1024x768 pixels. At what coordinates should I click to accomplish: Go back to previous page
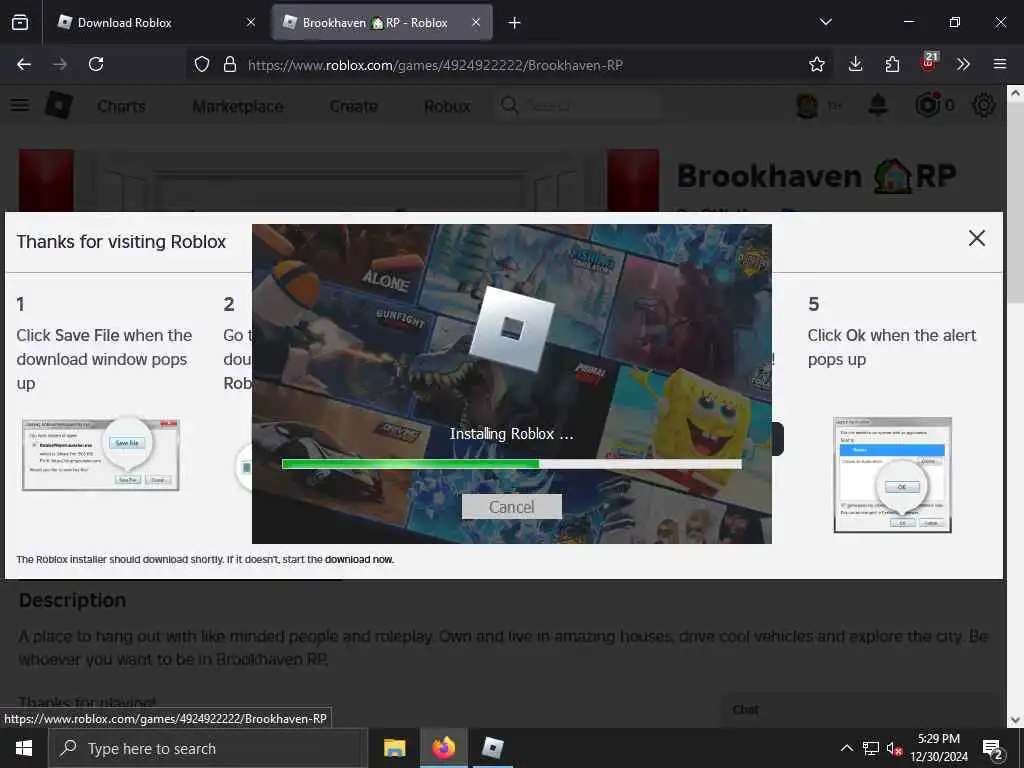[x=24, y=64]
